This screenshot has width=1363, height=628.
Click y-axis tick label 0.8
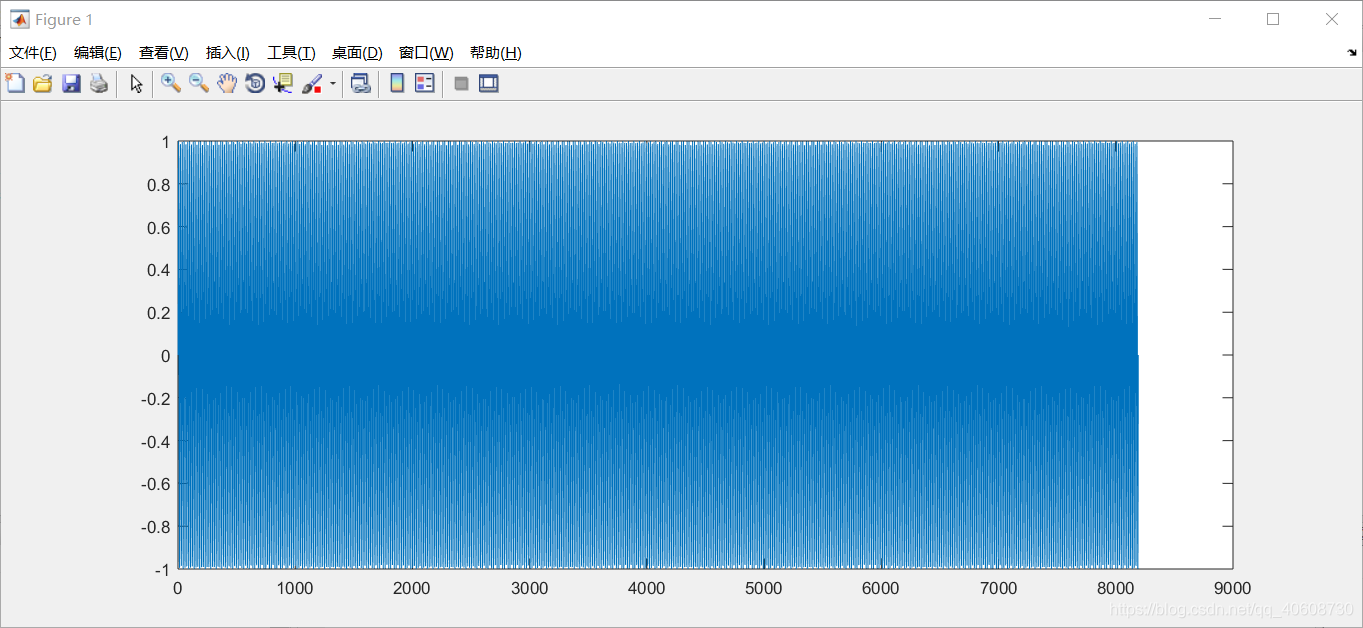pos(158,185)
